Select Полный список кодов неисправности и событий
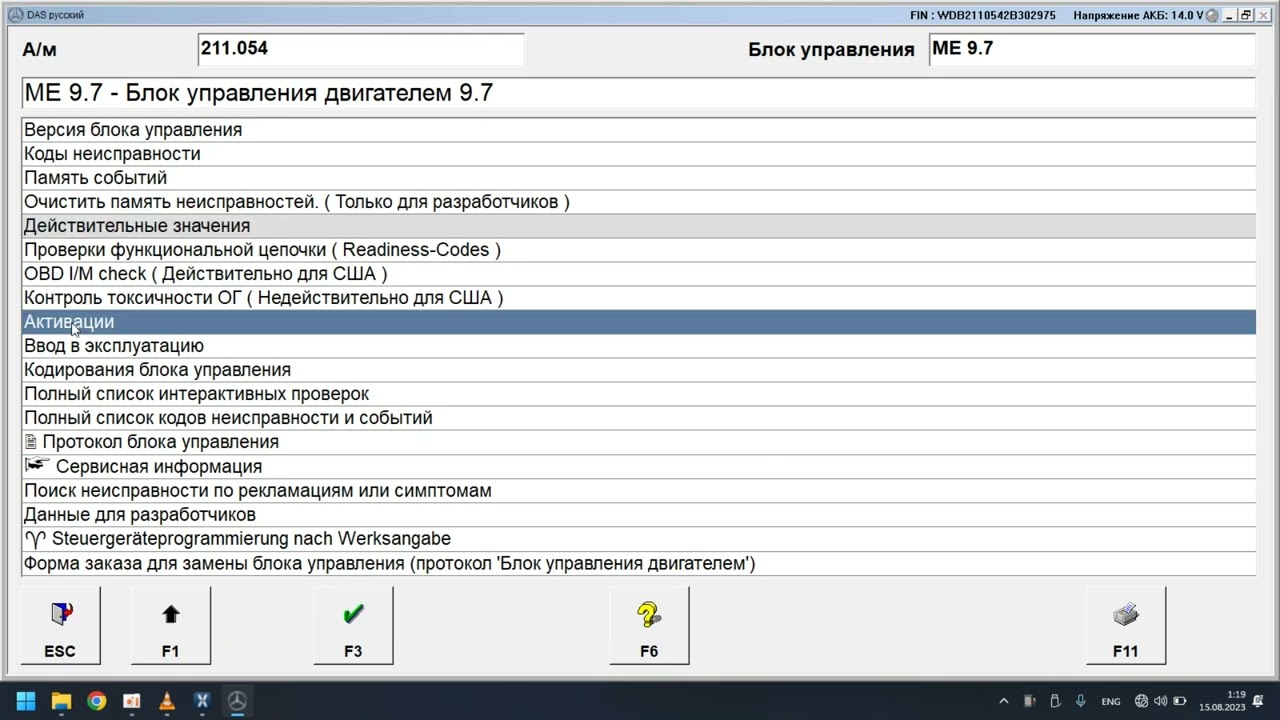Screen dimensions: 1280x720 pyautogui.click(x=638, y=418)
